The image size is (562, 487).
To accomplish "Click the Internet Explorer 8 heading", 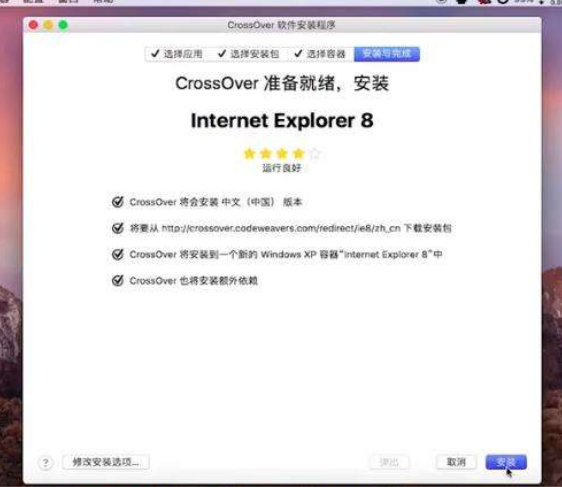I will click(x=282, y=120).
